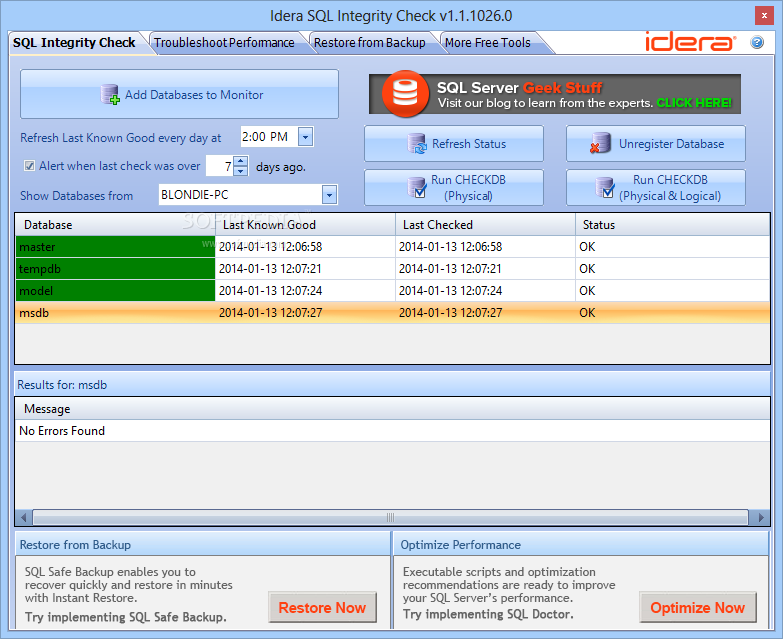Image resolution: width=783 pixels, height=639 pixels.
Task: Click the Message column header
Action: pyautogui.click(x=392, y=409)
